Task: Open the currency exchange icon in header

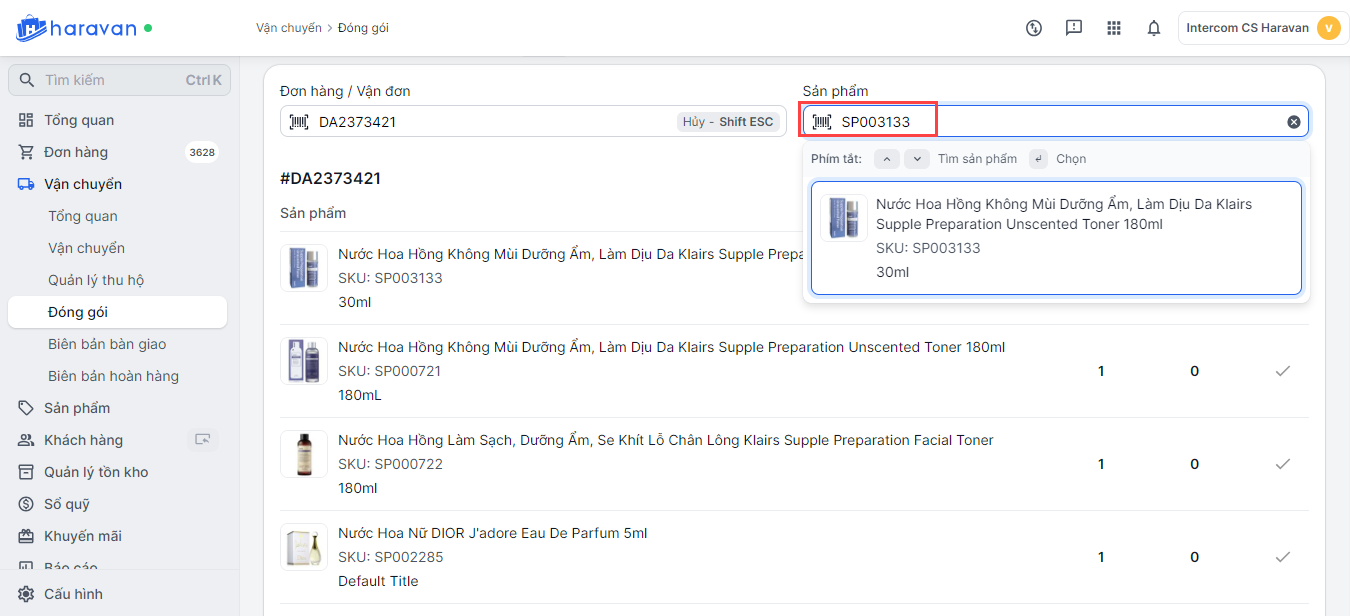Action: coord(1034,28)
